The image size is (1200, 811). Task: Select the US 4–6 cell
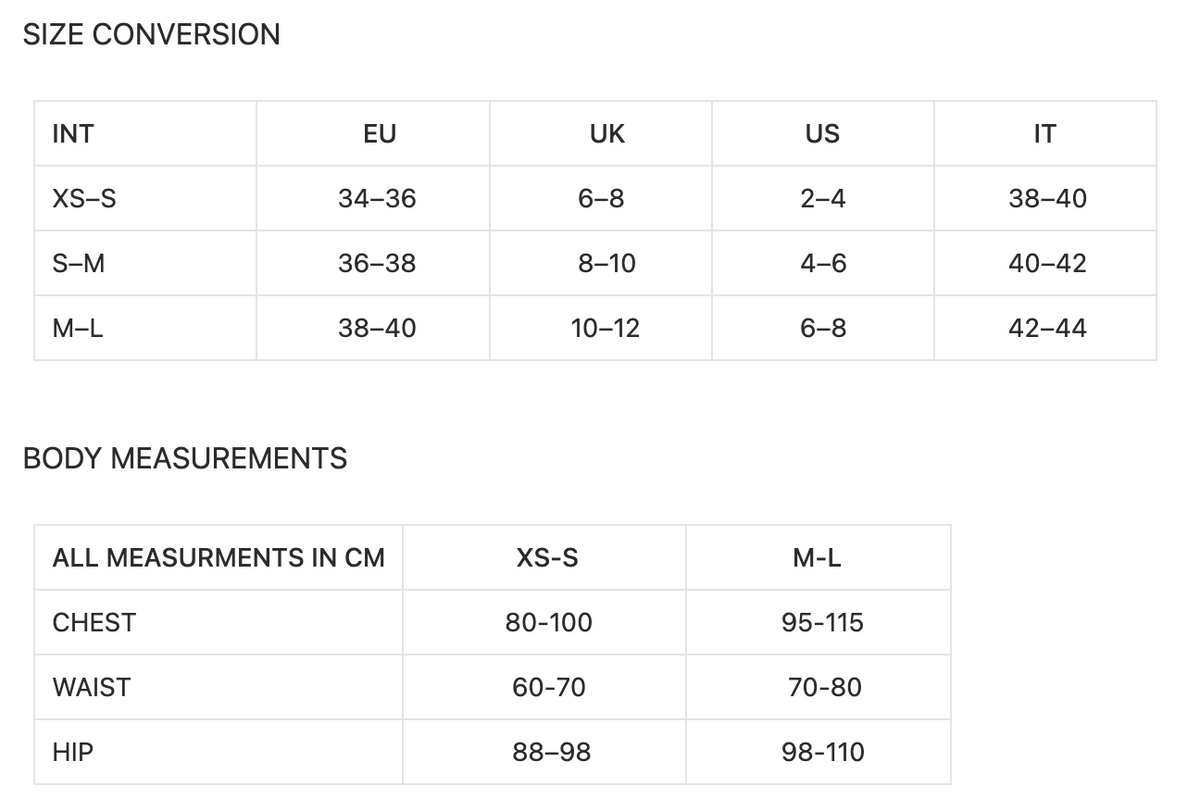pyautogui.click(x=823, y=264)
